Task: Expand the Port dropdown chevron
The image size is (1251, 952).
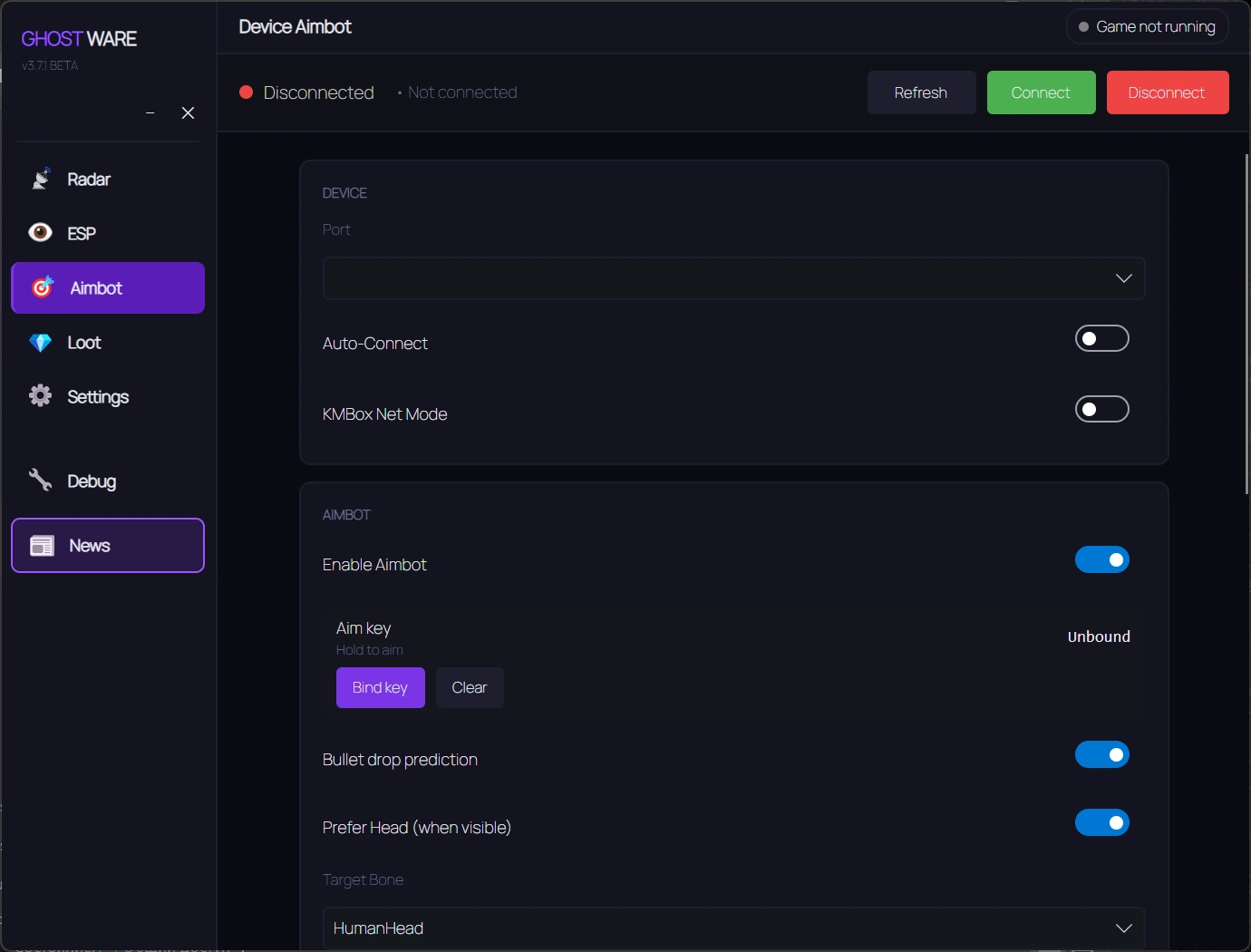Action: pos(1124,278)
